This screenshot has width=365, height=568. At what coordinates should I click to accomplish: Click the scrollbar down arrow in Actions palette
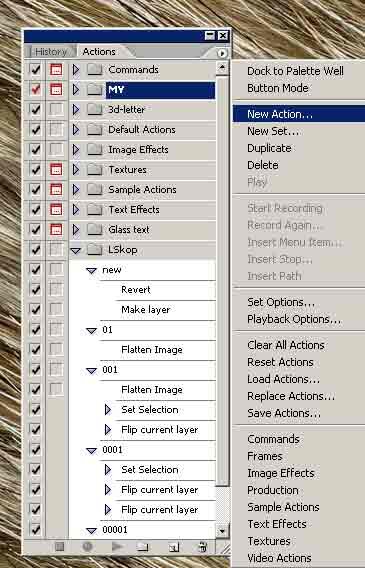click(x=222, y=531)
